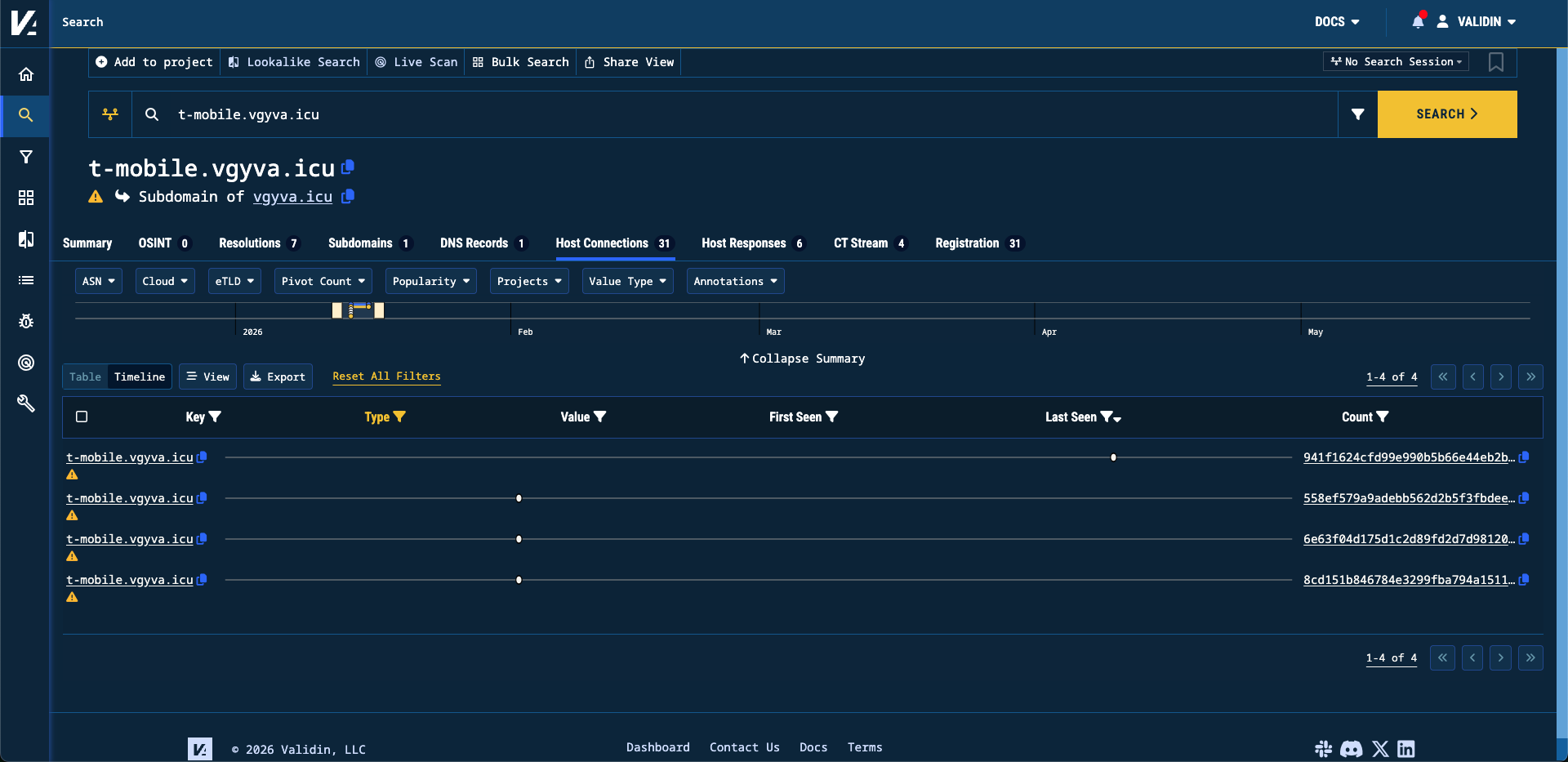
Task: Click the warning triangle beside Subdomain of
Action: [x=96, y=196]
